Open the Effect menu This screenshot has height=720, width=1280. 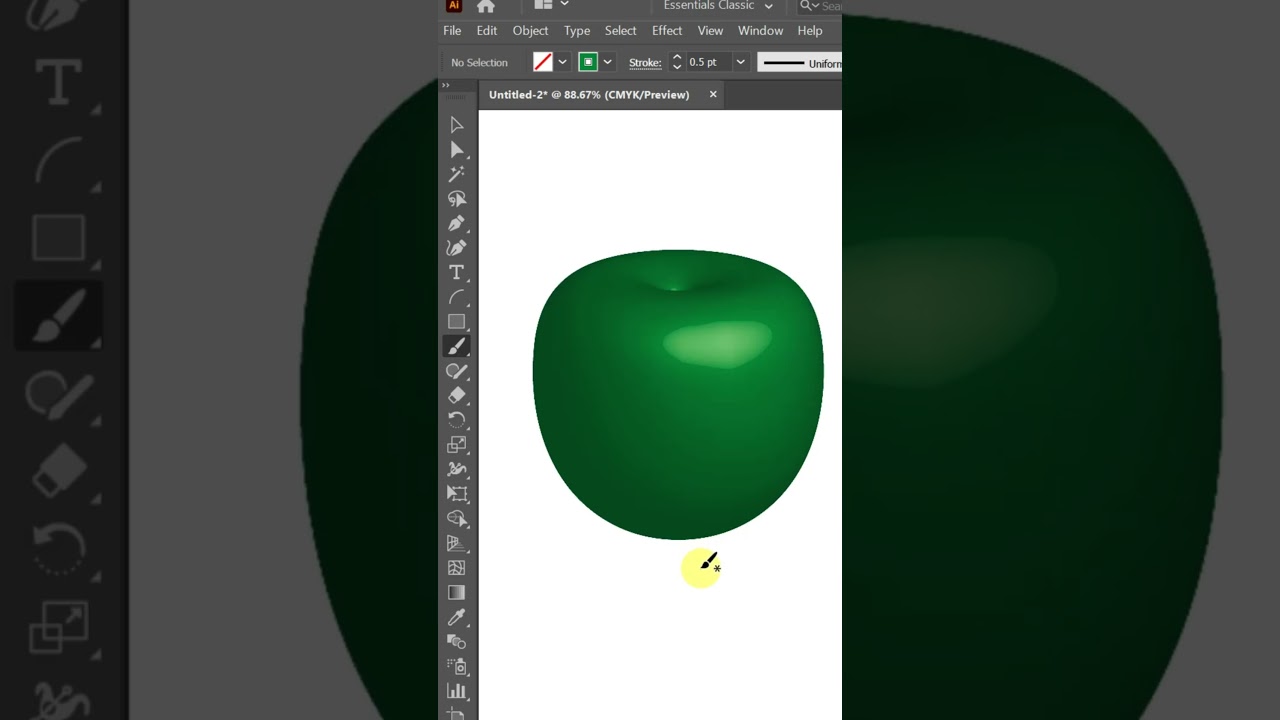point(667,31)
